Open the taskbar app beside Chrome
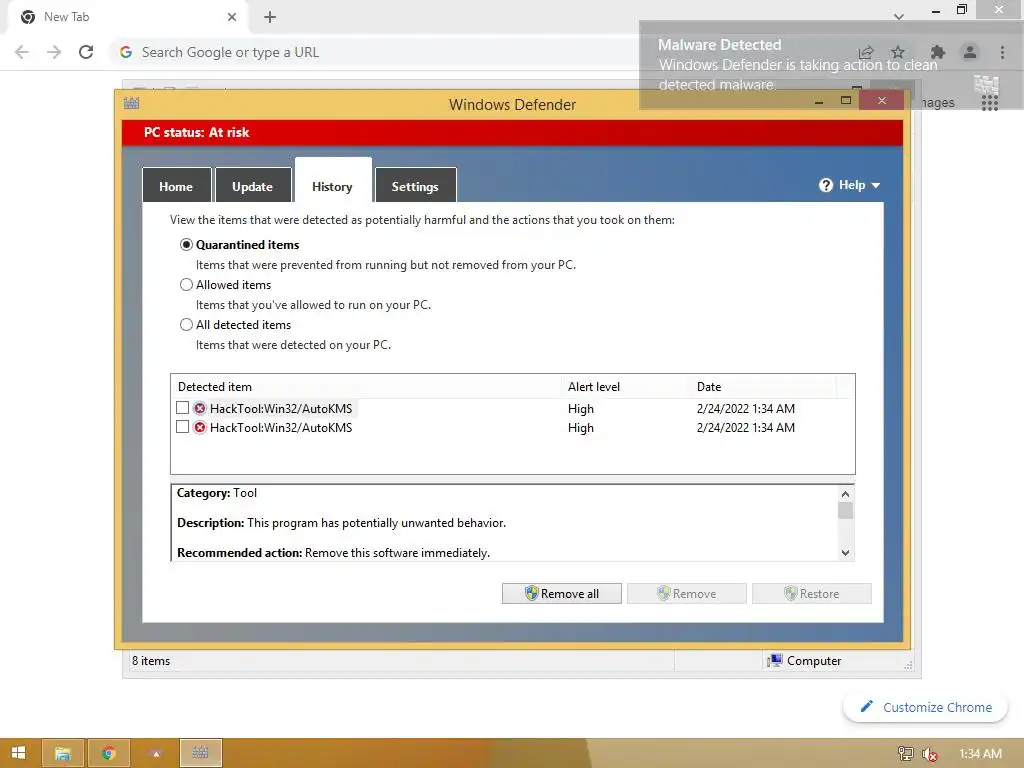Screen dimensions: 1024x768 click(155, 753)
